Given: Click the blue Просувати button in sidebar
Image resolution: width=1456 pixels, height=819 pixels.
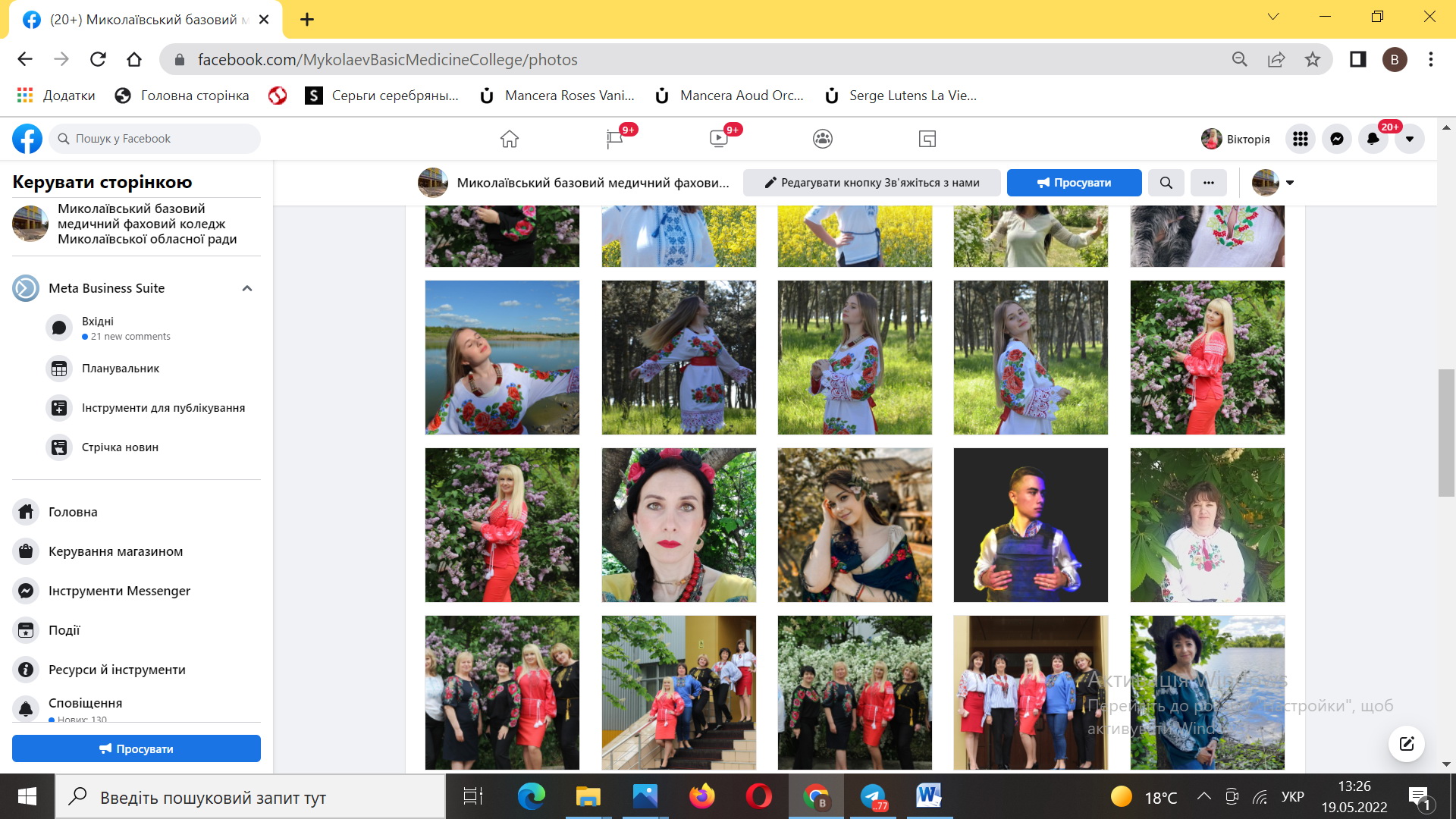Looking at the screenshot, I should 136,748.
